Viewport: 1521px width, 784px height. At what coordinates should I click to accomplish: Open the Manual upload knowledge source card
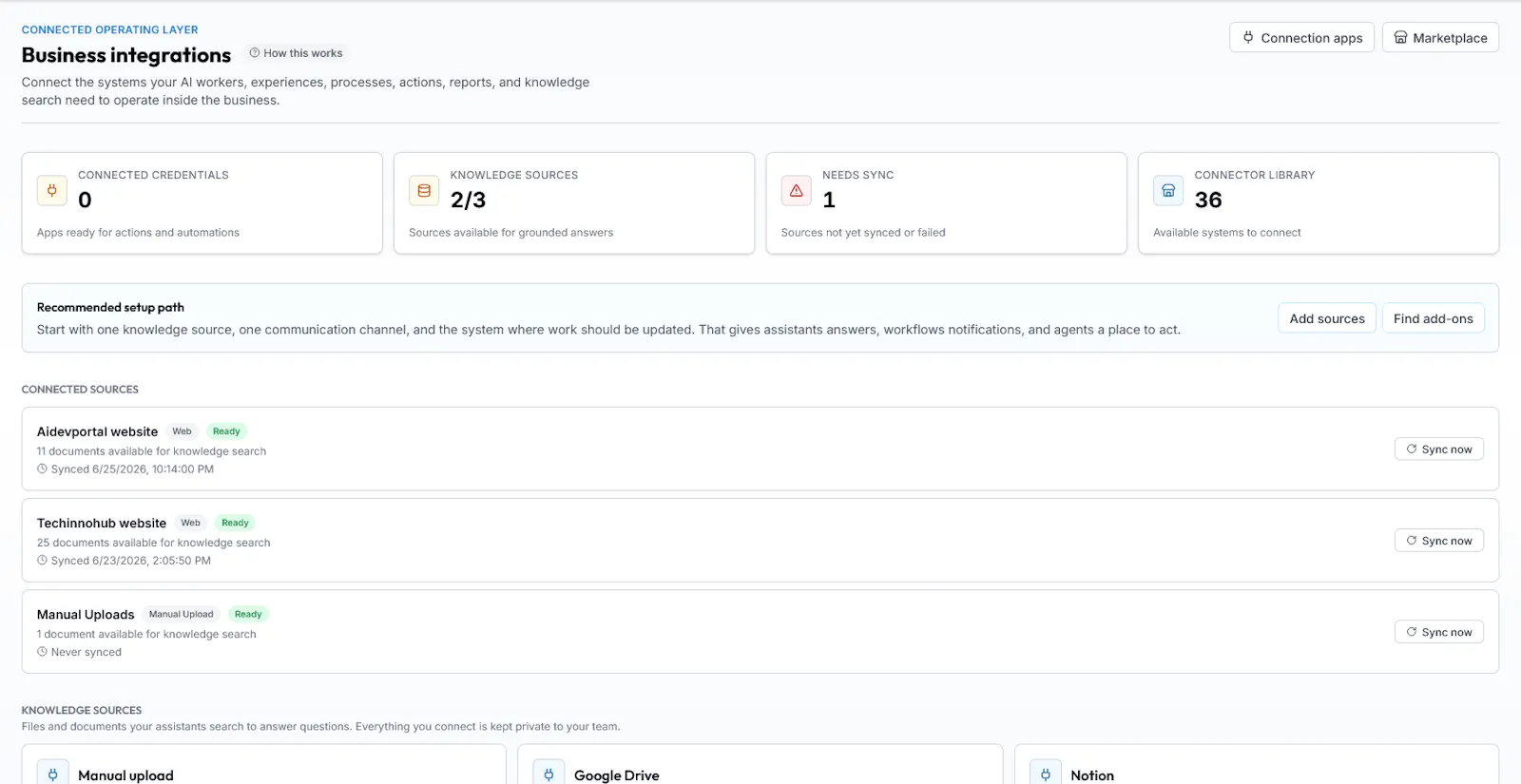point(264,764)
